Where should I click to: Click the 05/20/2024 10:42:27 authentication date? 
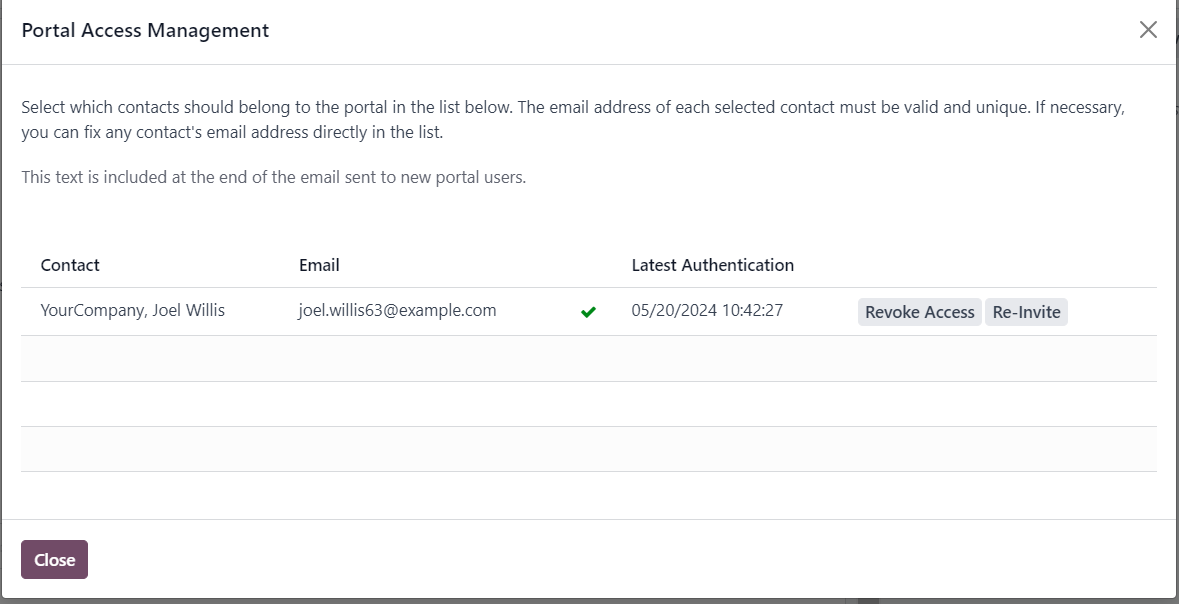(707, 310)
